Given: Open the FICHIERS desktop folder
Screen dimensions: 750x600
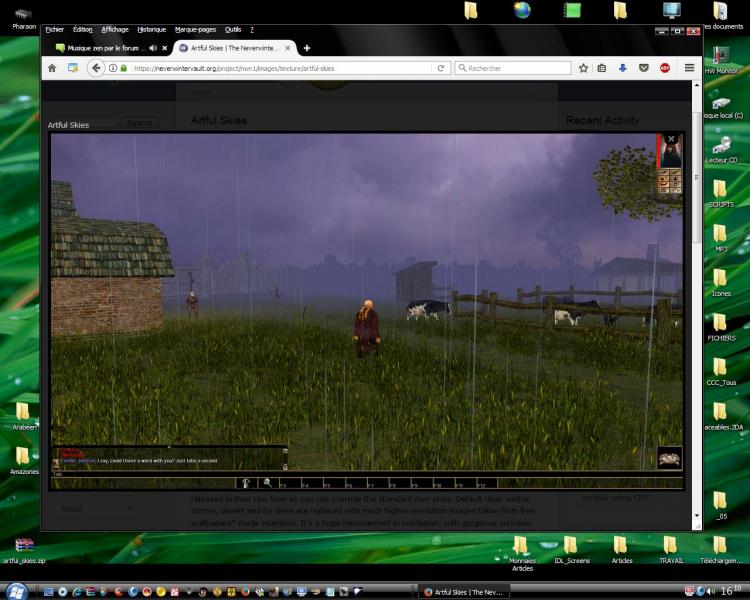Looking at the screenshot, I should point(721,327).
